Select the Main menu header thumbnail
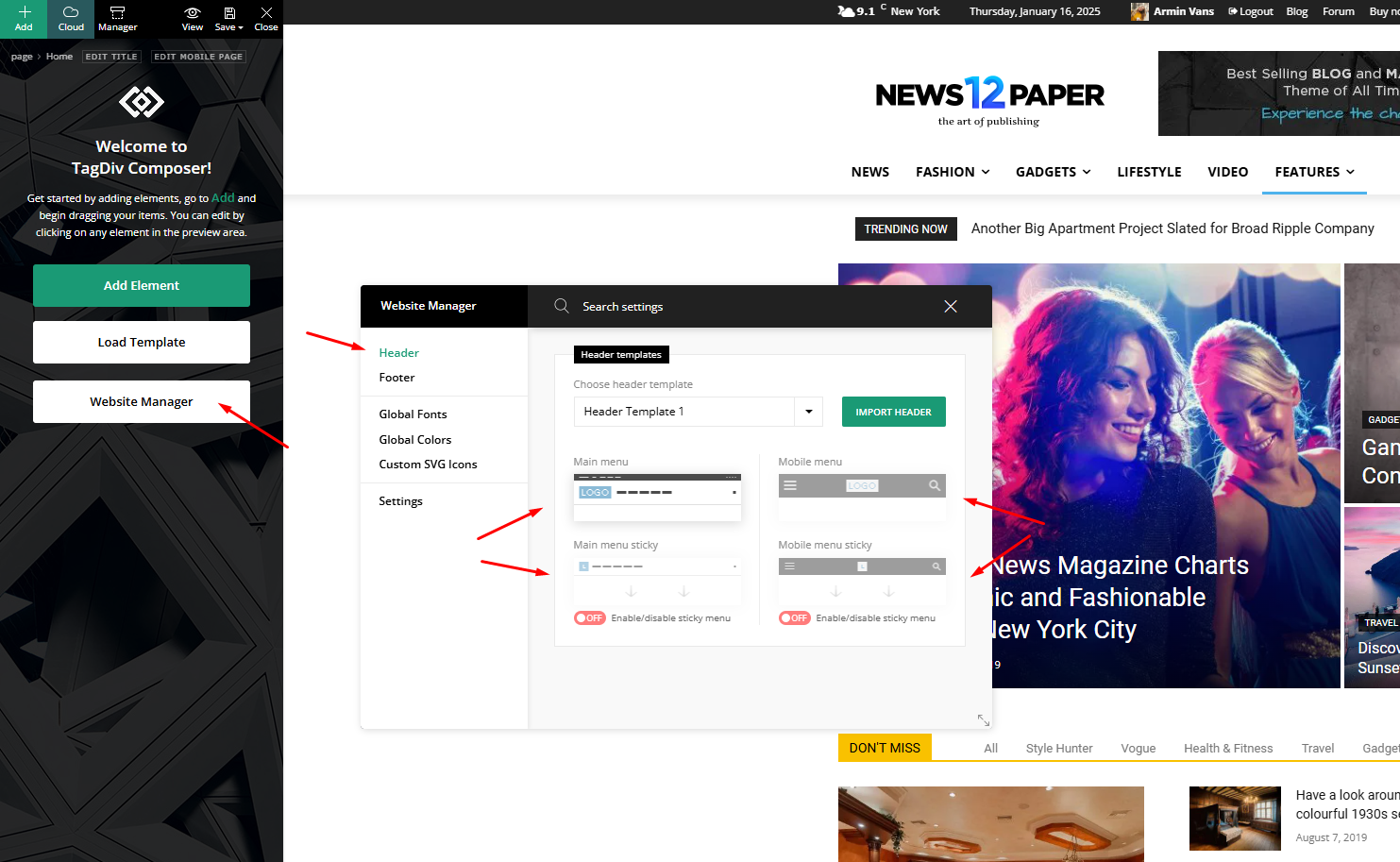The width and height of the screenshot is (1400, 862). point(657,498)
